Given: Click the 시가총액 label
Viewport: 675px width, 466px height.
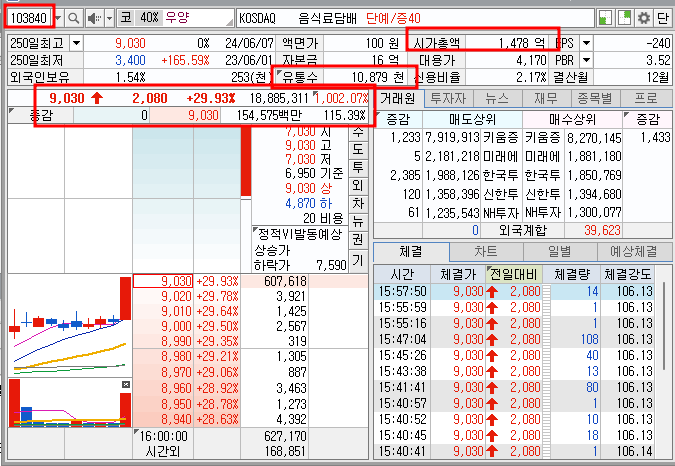Looking at the screenshot, I should click(x=437, y=43).
